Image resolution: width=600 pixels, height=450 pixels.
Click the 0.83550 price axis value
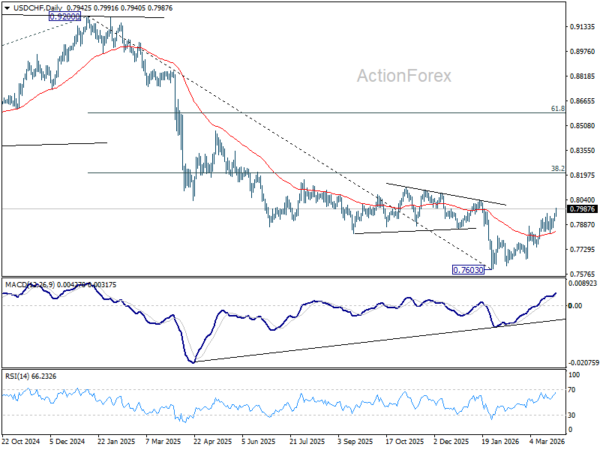582,150
